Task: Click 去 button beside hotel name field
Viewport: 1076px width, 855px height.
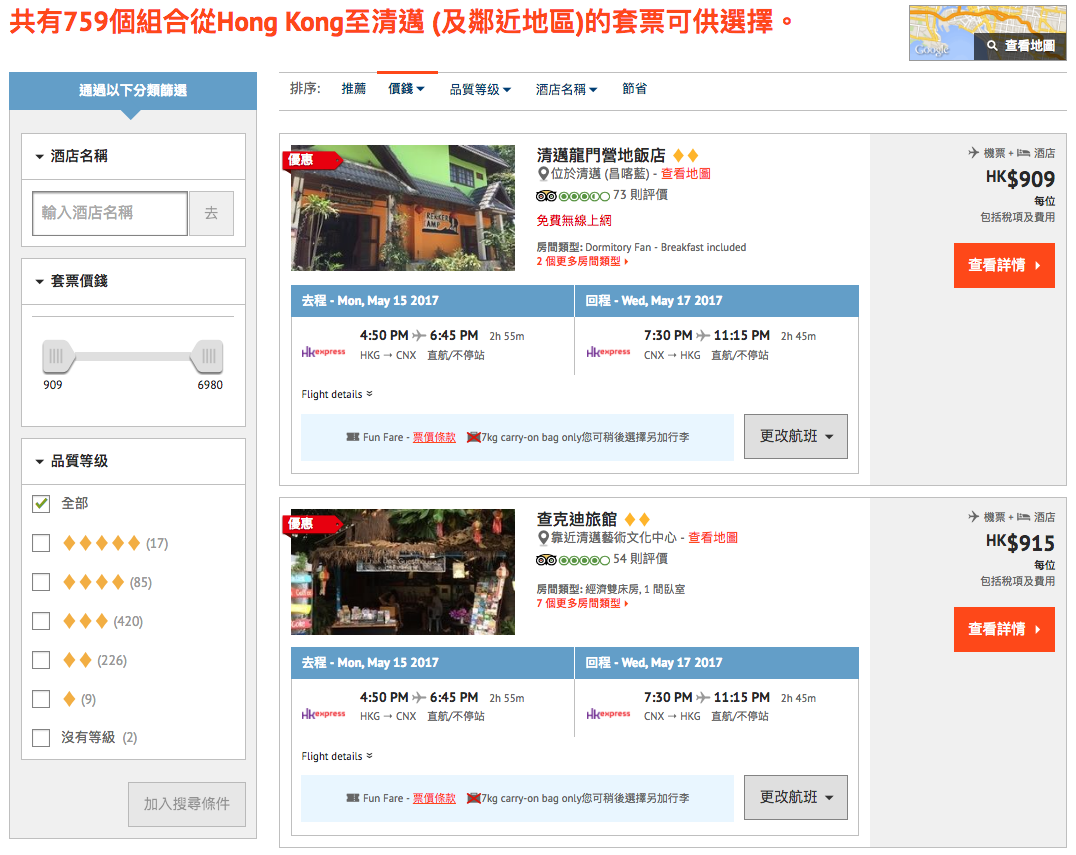Action: coord(211,213)
